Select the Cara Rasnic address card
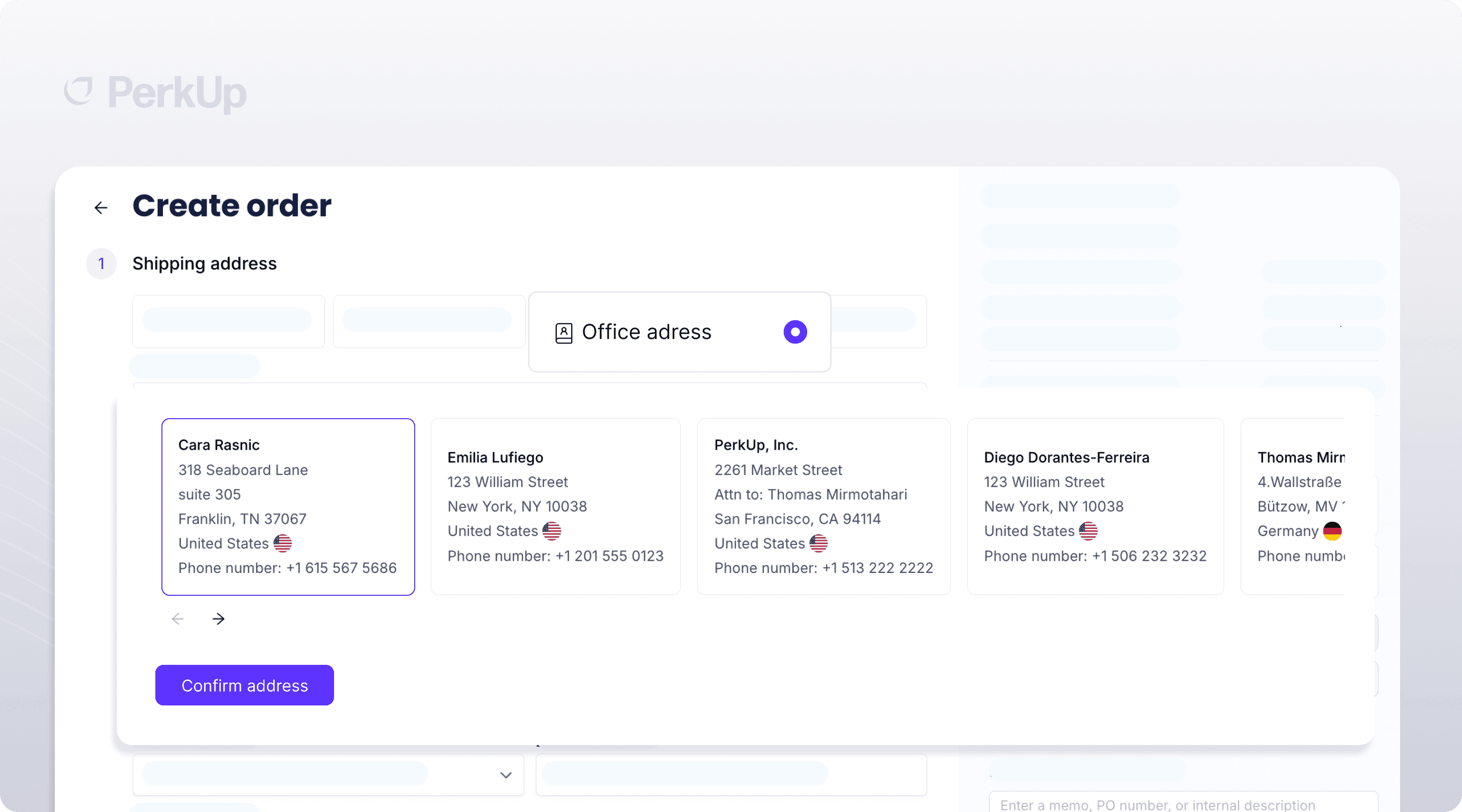The width and height of the screenshot is (1462, 812). coord(288,506)
